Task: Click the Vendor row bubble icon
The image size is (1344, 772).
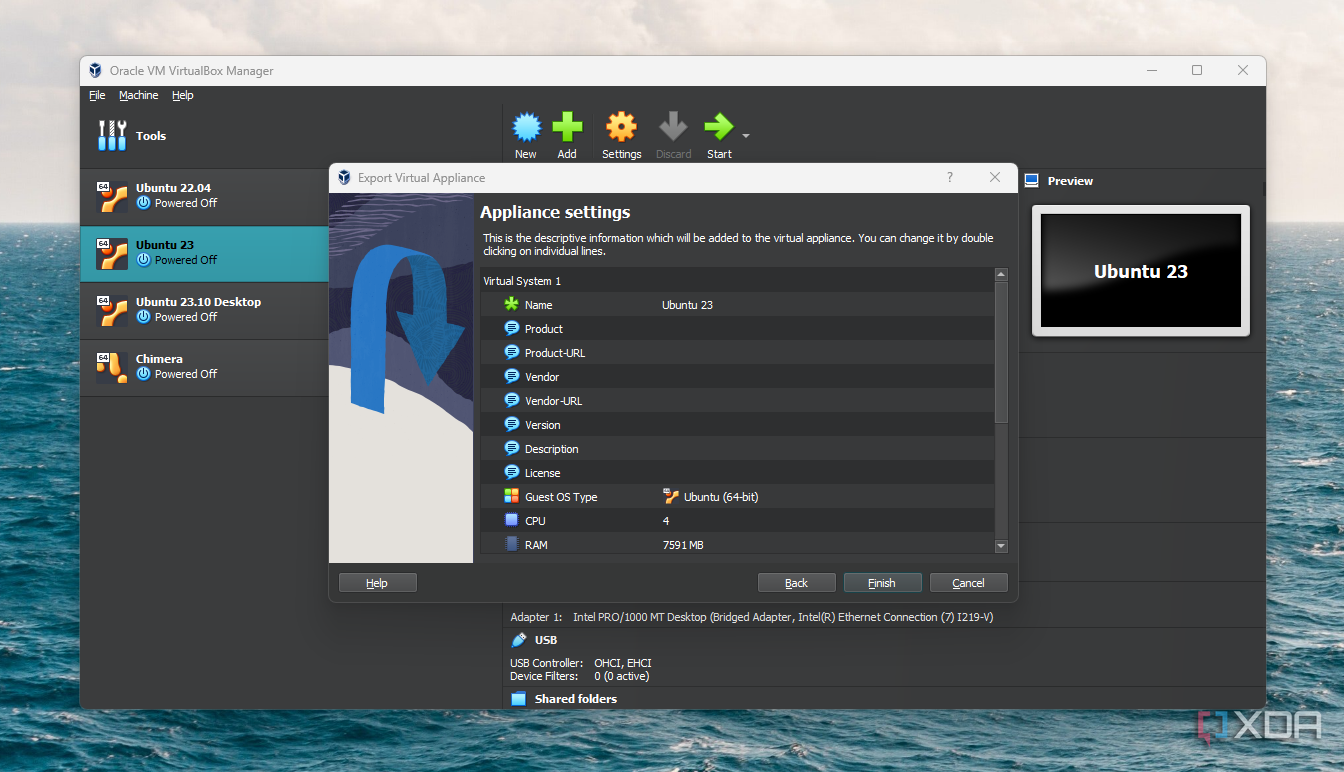Action: pos(512,376)
